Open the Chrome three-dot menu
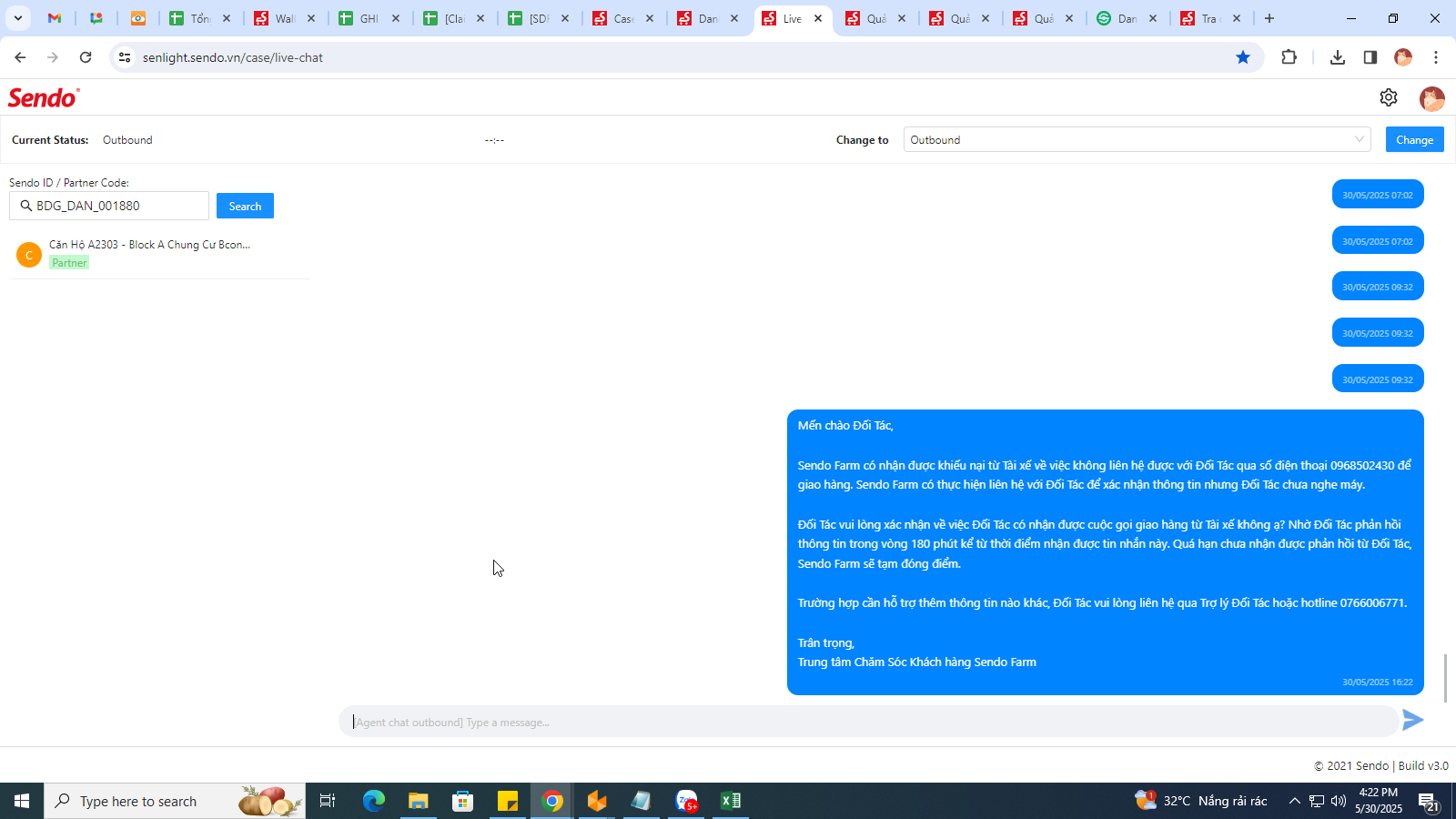 pos(1436,57)
